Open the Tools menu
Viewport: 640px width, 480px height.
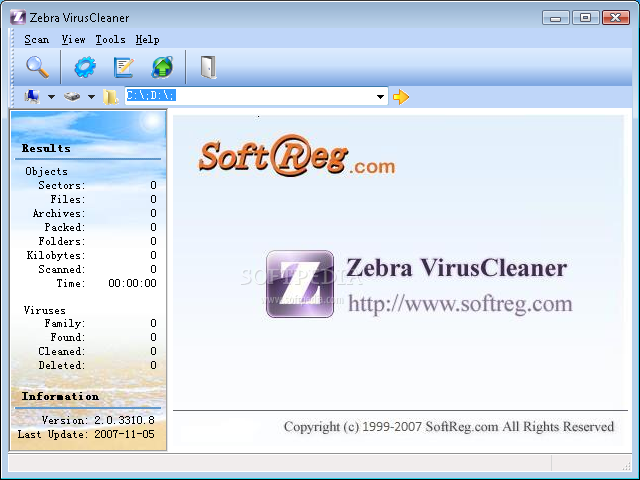(x=110, y=40)
